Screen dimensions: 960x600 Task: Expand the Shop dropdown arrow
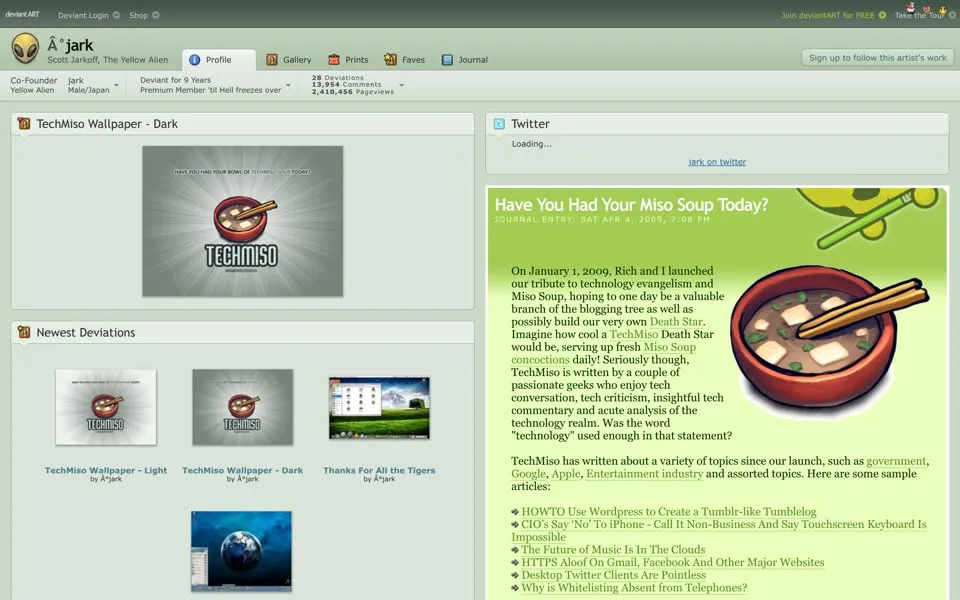(x=156, y=15)
